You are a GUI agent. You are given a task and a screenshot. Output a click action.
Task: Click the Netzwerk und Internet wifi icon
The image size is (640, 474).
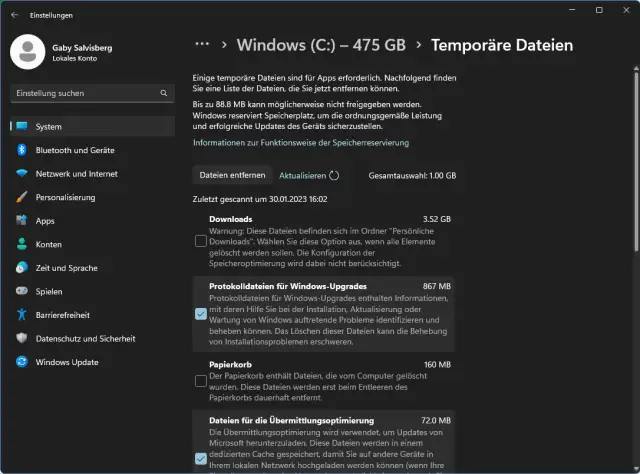21,173
